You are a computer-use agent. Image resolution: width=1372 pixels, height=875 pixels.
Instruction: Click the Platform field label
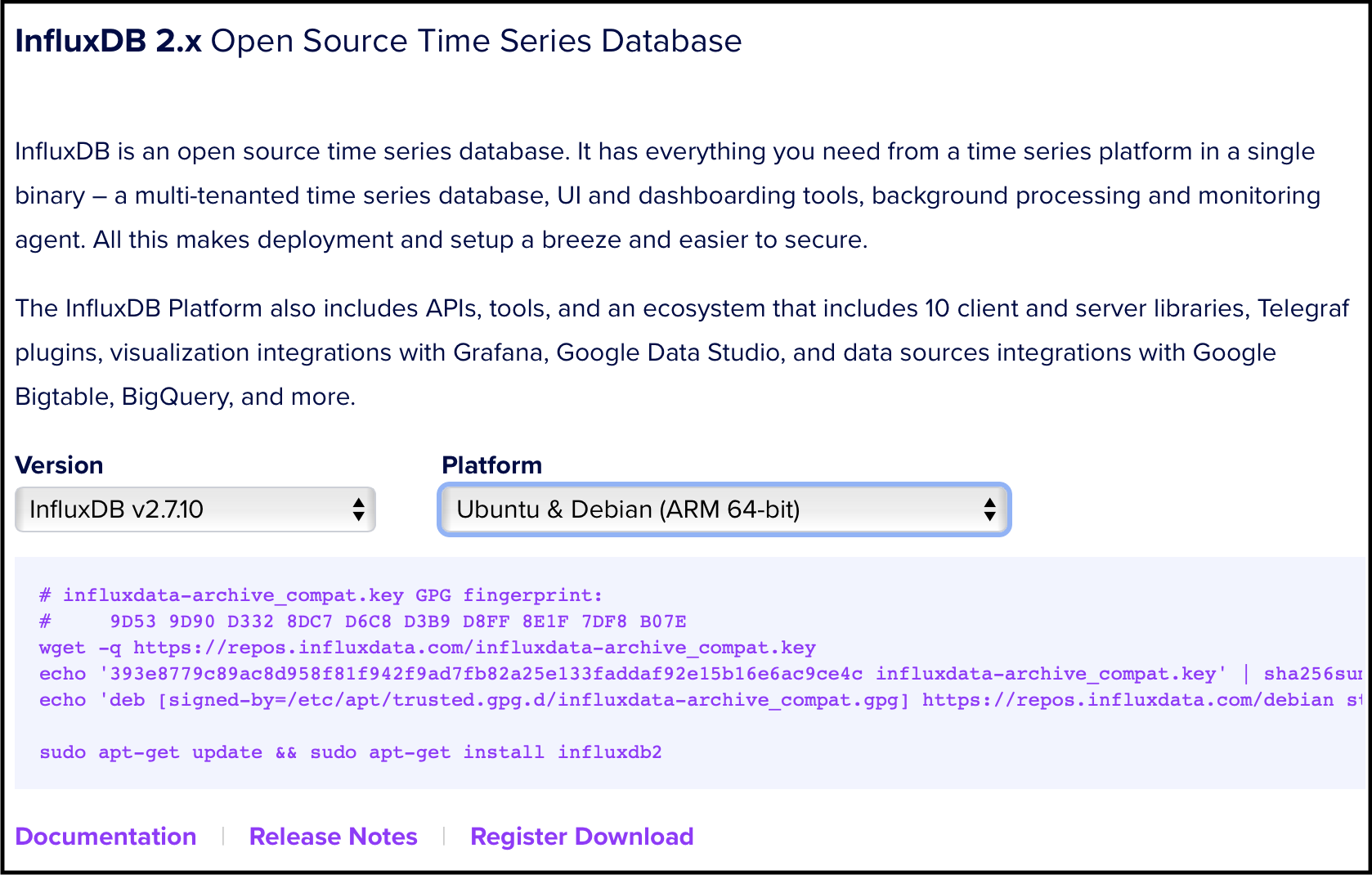click(491, 465)
